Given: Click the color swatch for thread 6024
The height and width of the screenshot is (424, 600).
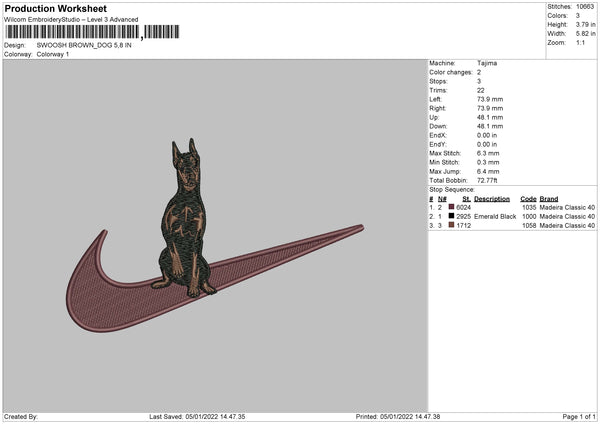Looking at the screenshot, I should [x=452, y=207].
